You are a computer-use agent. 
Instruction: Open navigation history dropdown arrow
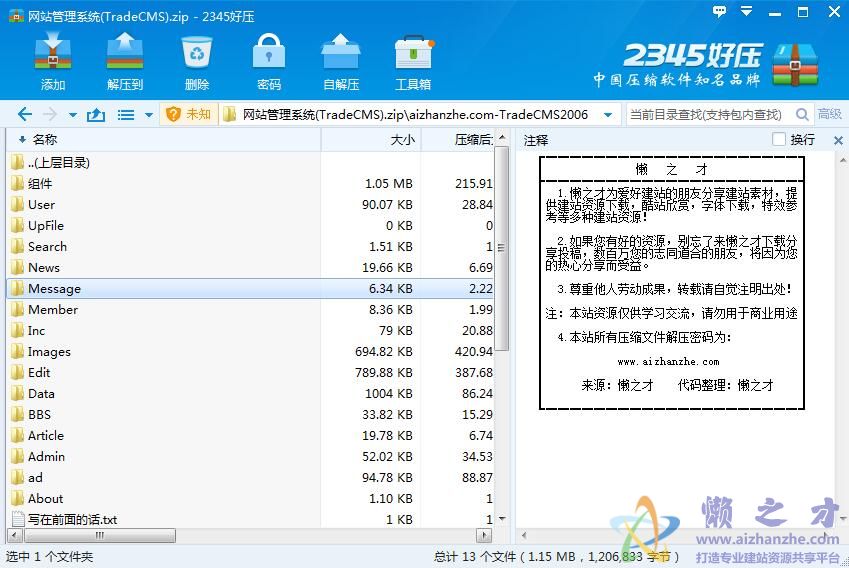pos(73,115)
